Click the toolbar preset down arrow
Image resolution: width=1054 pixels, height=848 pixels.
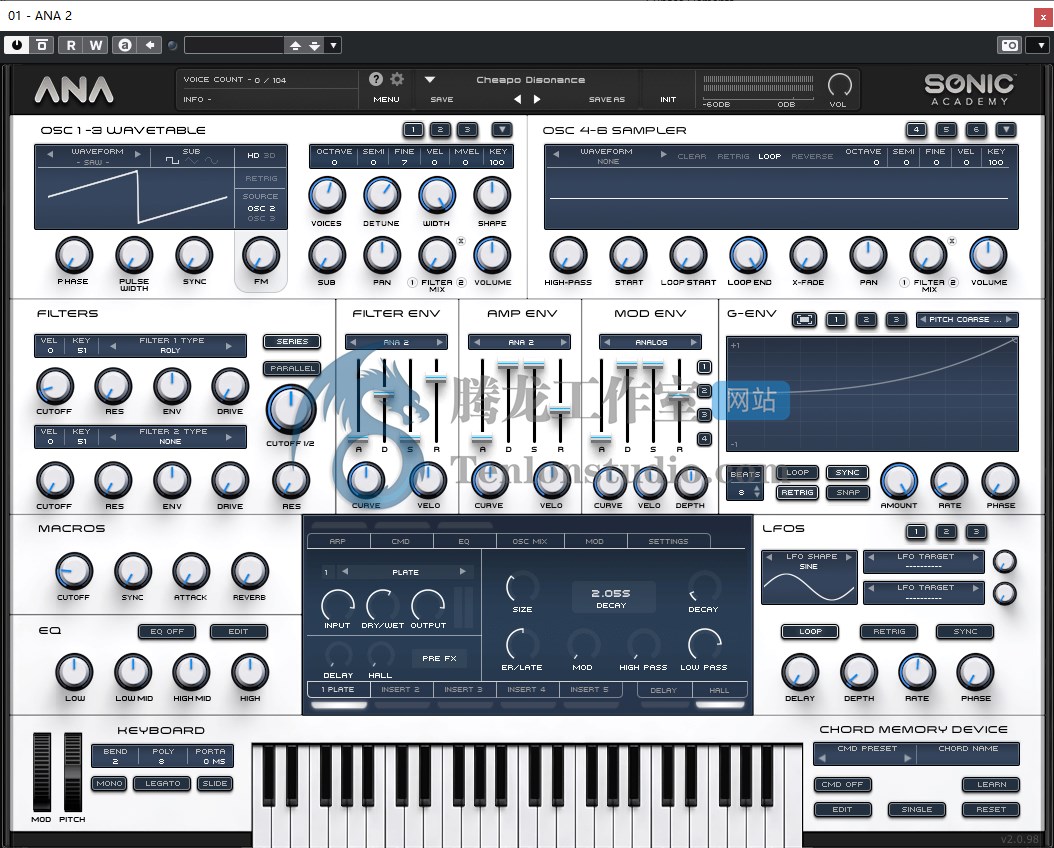[315, 45]
